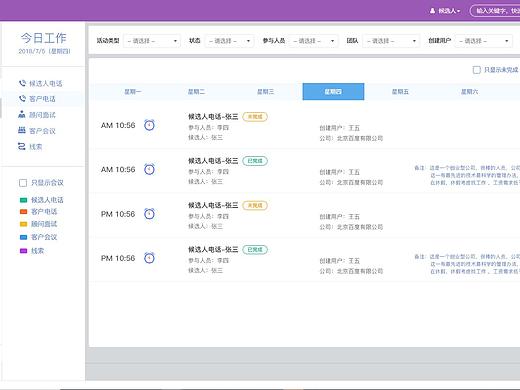Viewport: 520px width, 390px height.
Task: Open the 状态 dropdown
Action: [230, 41]
